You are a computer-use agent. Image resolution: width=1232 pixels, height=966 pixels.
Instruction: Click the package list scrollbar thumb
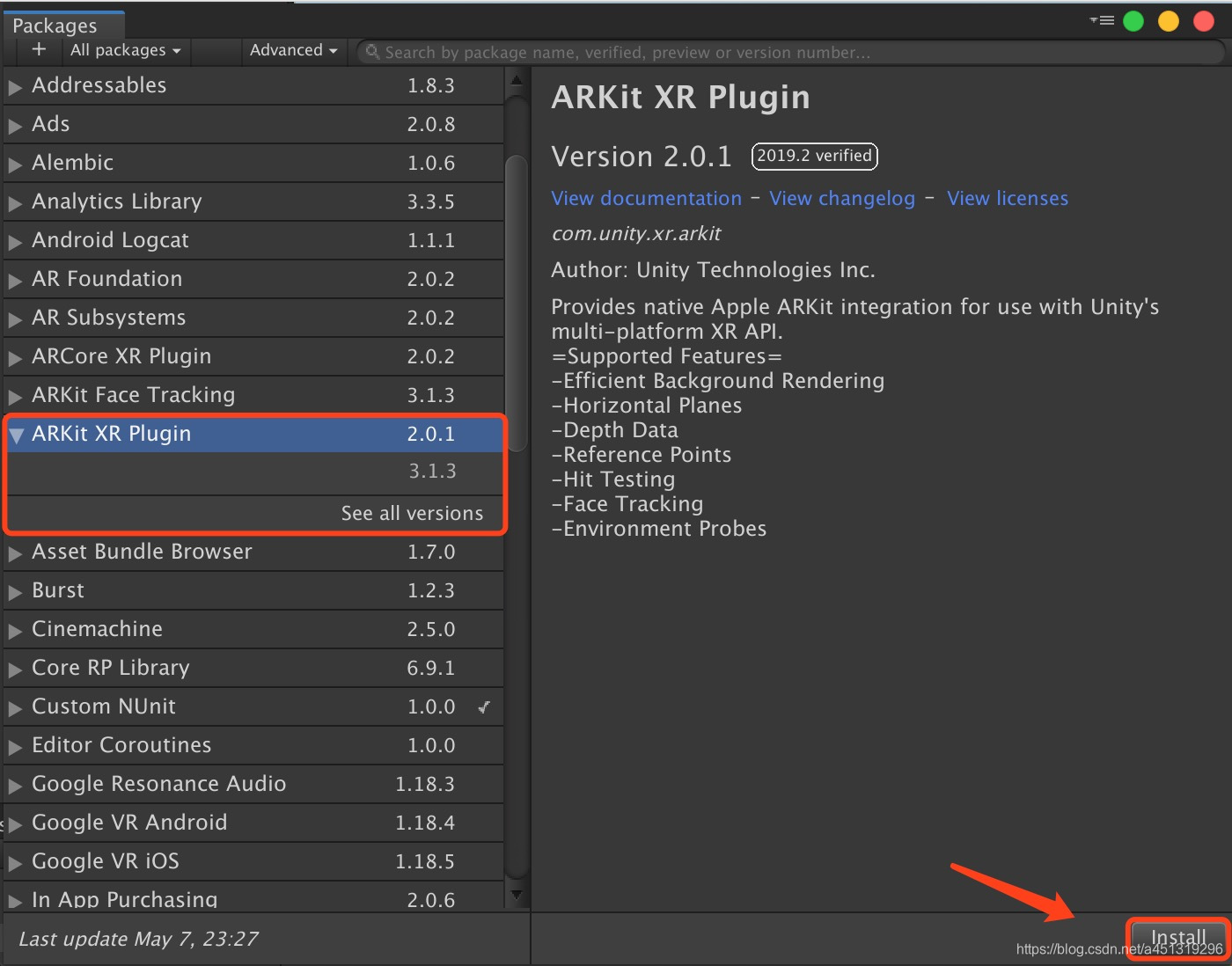517,304
